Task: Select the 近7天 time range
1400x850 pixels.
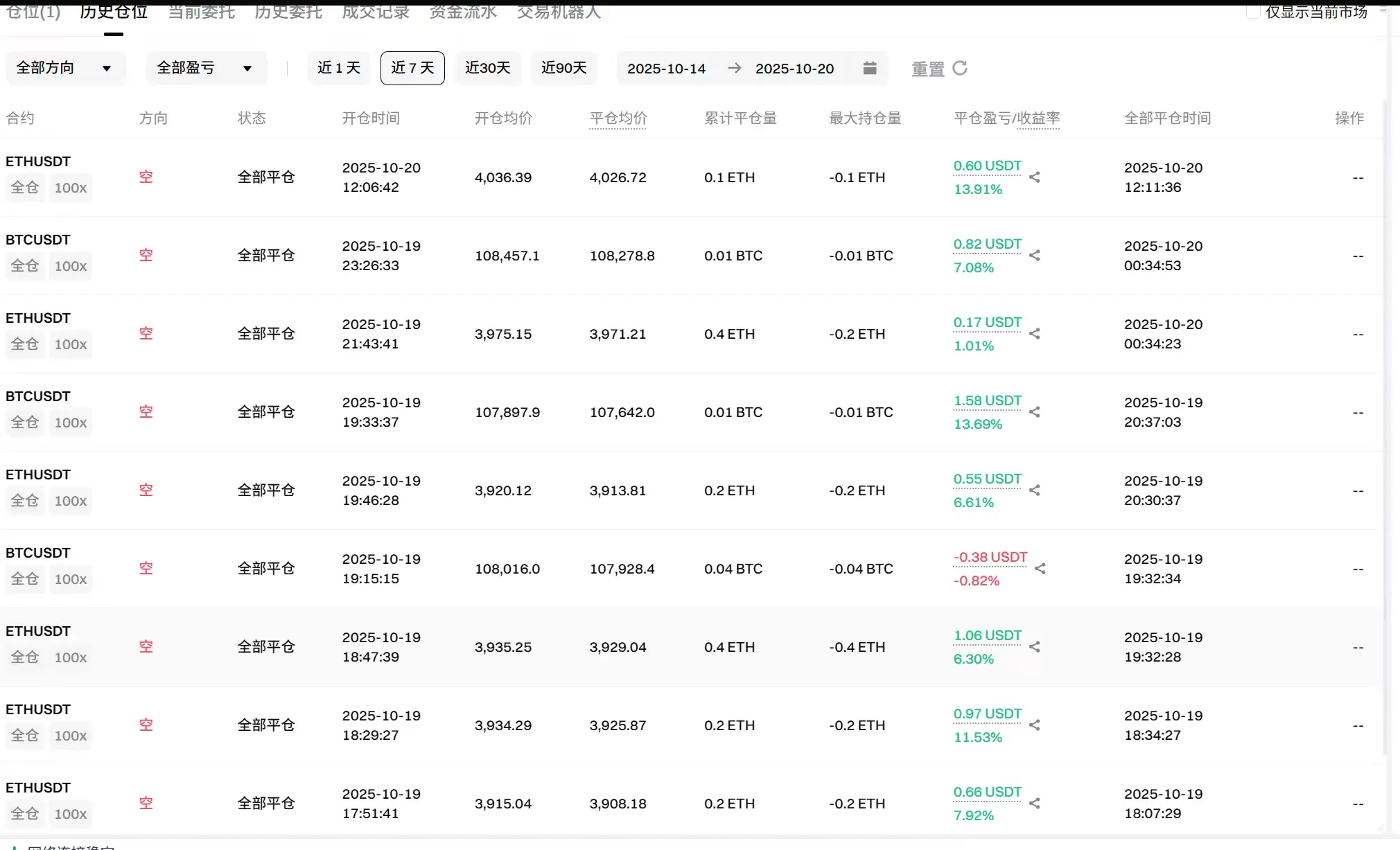Action: (x=412, y=68)
